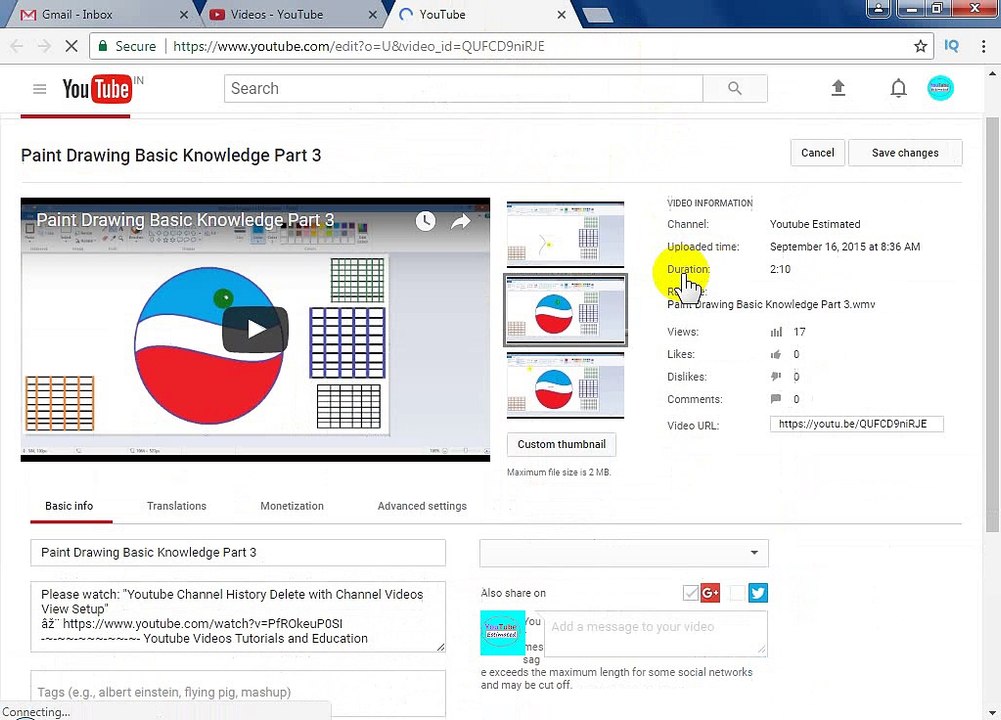
Task: Click the raw file name .wmv text
Action: coord(771,304)
